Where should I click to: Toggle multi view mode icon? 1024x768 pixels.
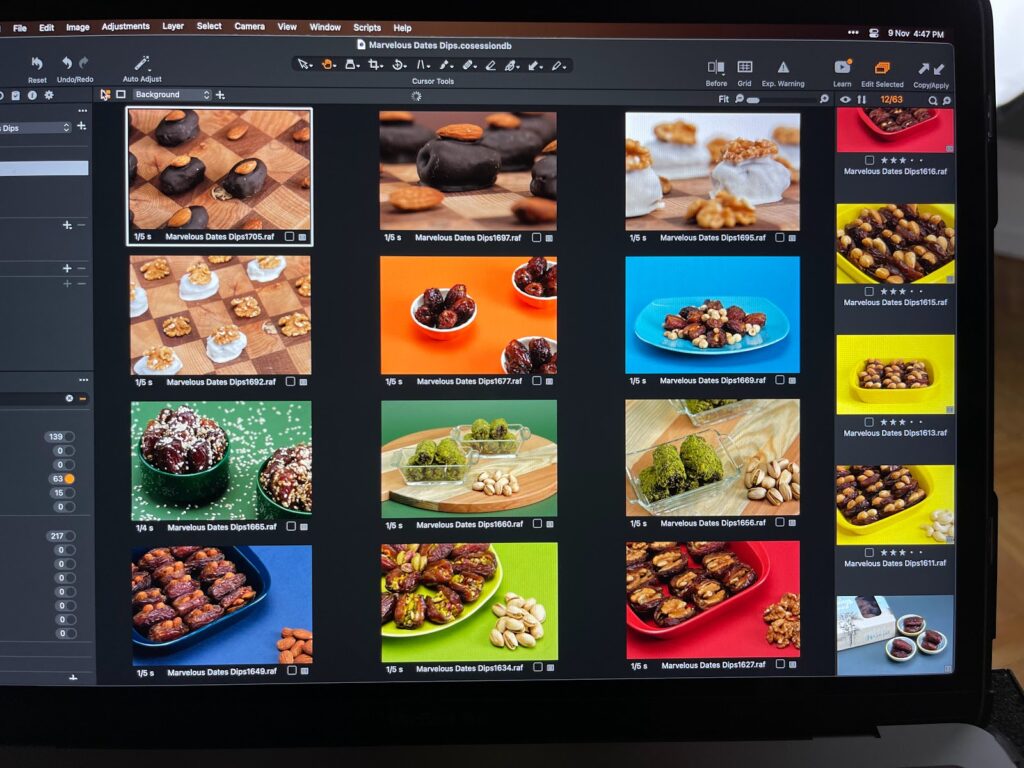point(104,95)
